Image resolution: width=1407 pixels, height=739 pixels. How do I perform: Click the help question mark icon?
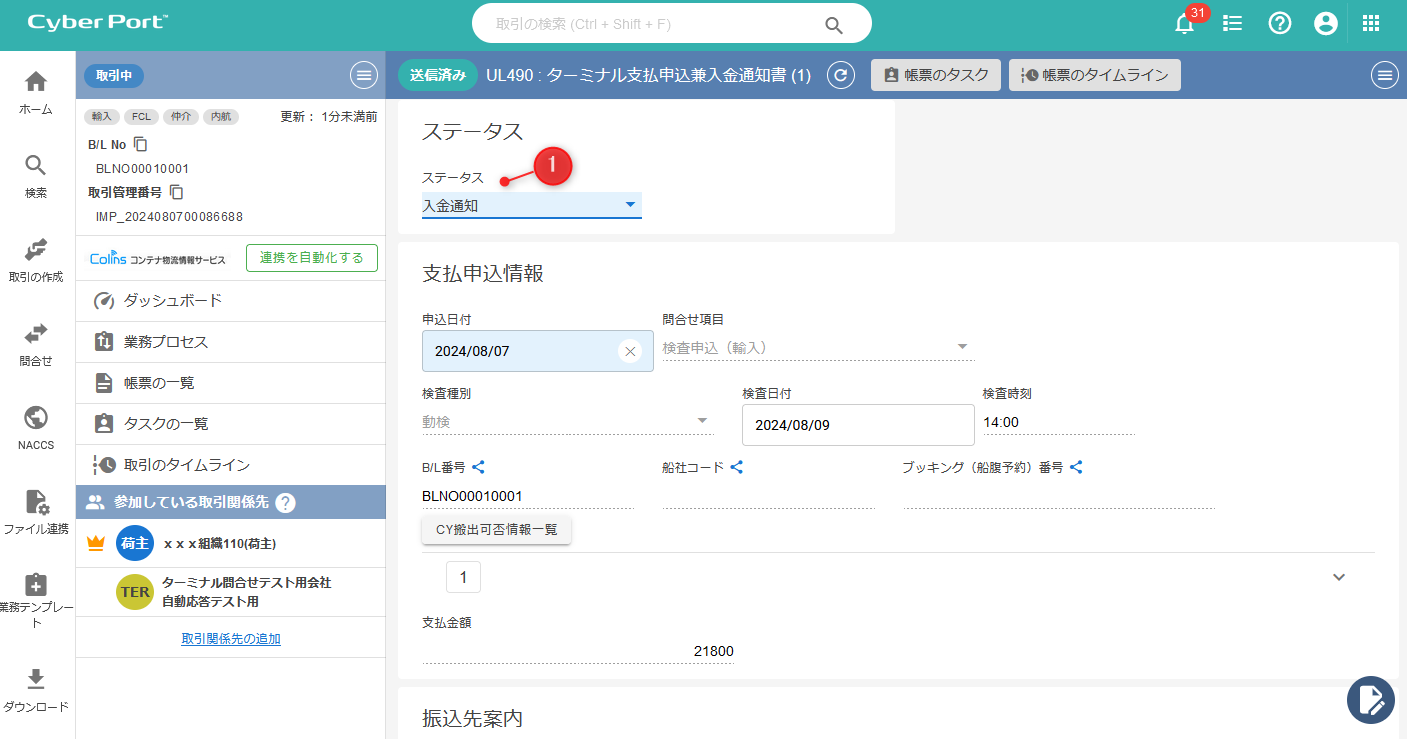(x=1280, y=24)
